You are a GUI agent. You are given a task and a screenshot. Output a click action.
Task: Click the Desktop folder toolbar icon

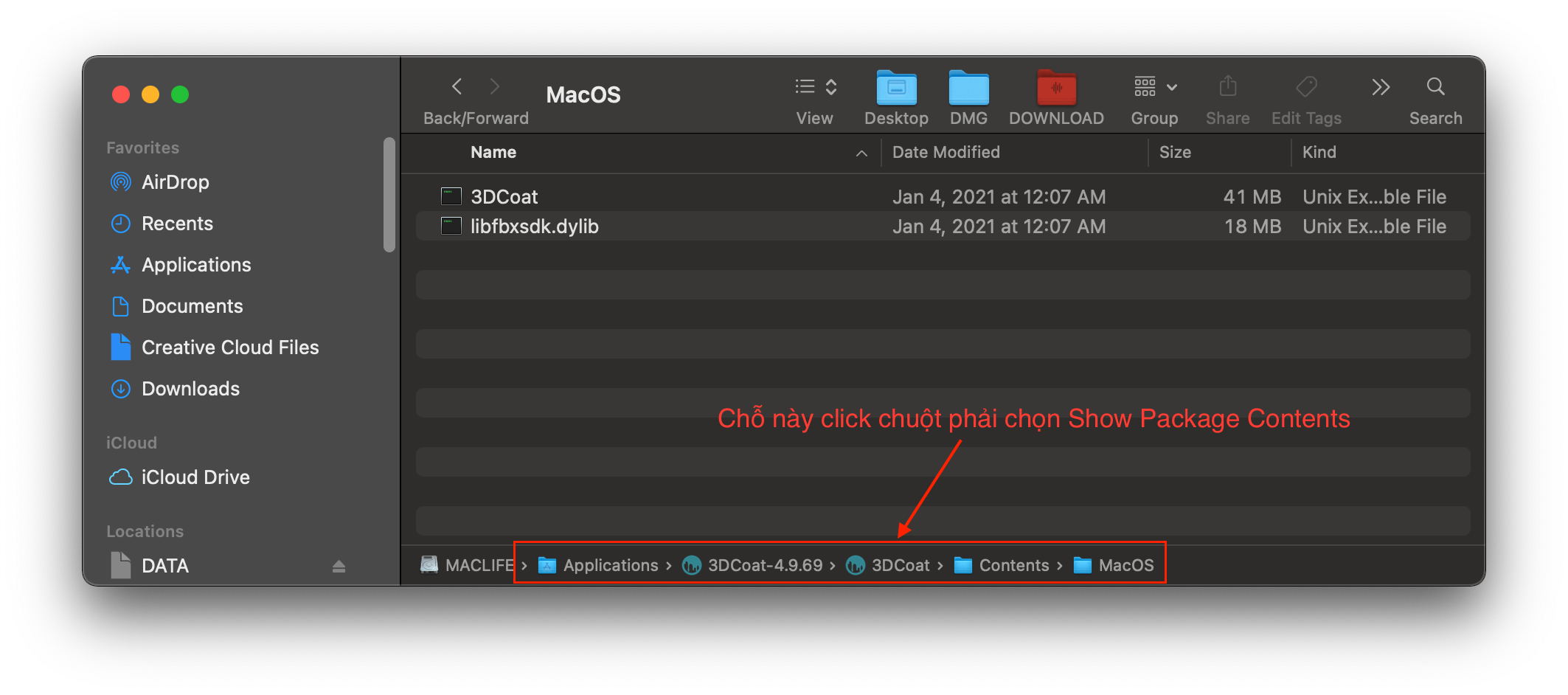[x=896, y=89]
